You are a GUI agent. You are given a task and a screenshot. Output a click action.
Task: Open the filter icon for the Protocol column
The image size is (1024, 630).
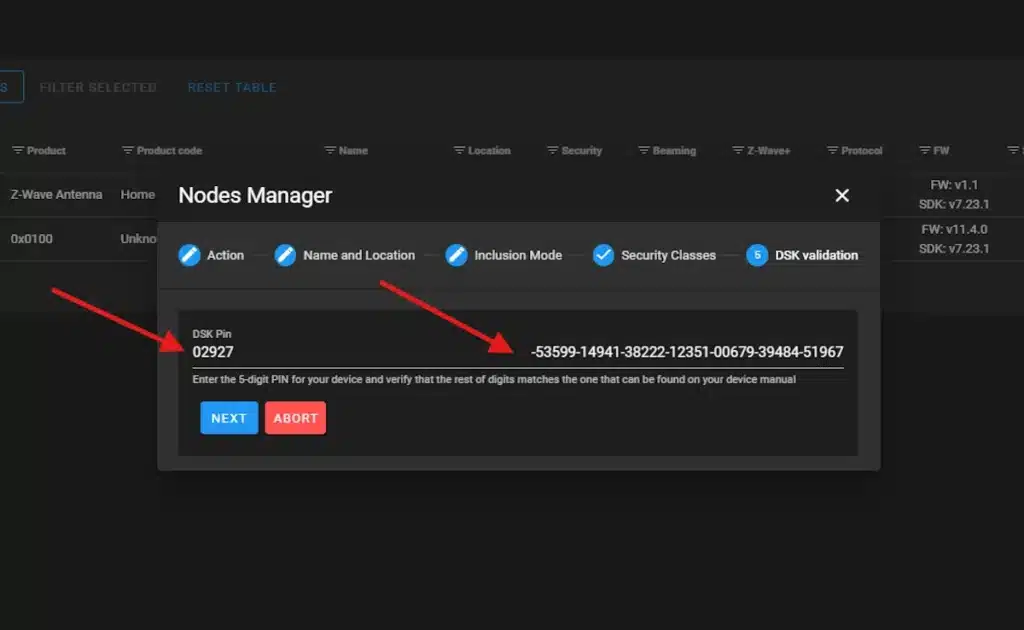832,151
